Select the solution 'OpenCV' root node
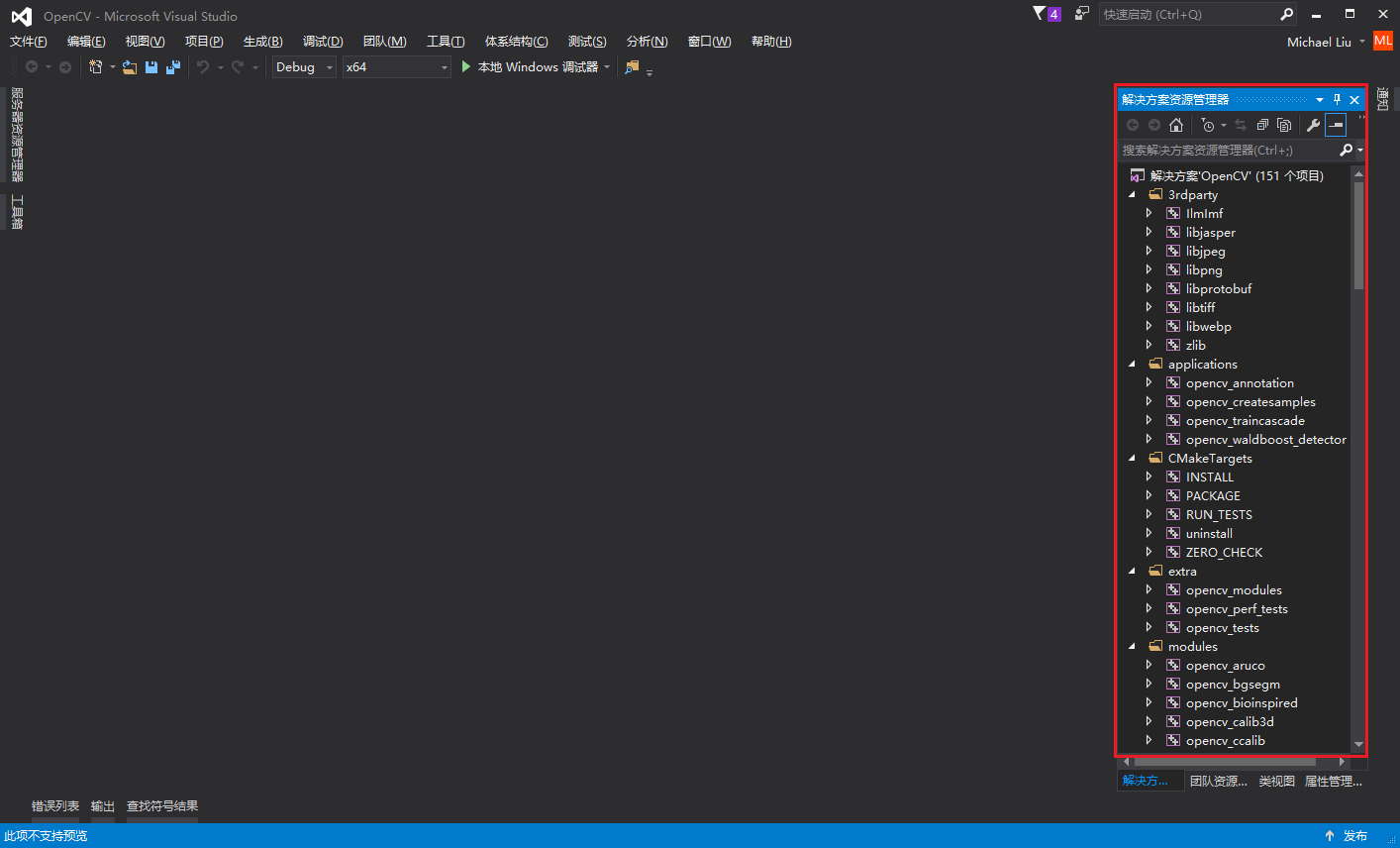 (1237, 176)
